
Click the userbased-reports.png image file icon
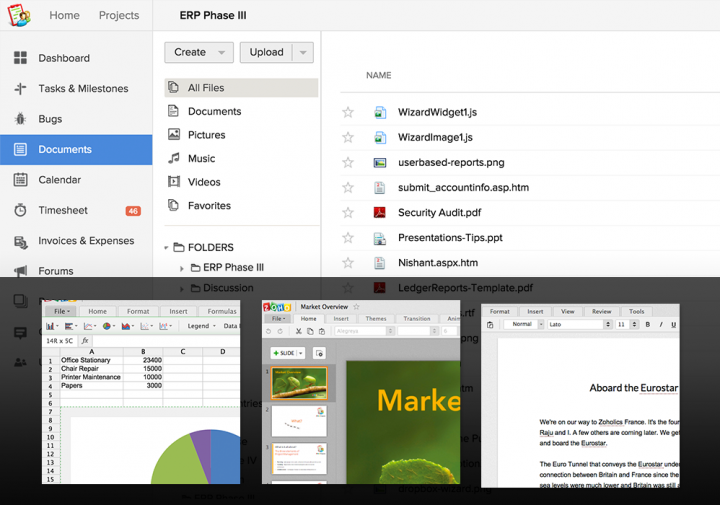pyautogui.click(x=379, y=163)
